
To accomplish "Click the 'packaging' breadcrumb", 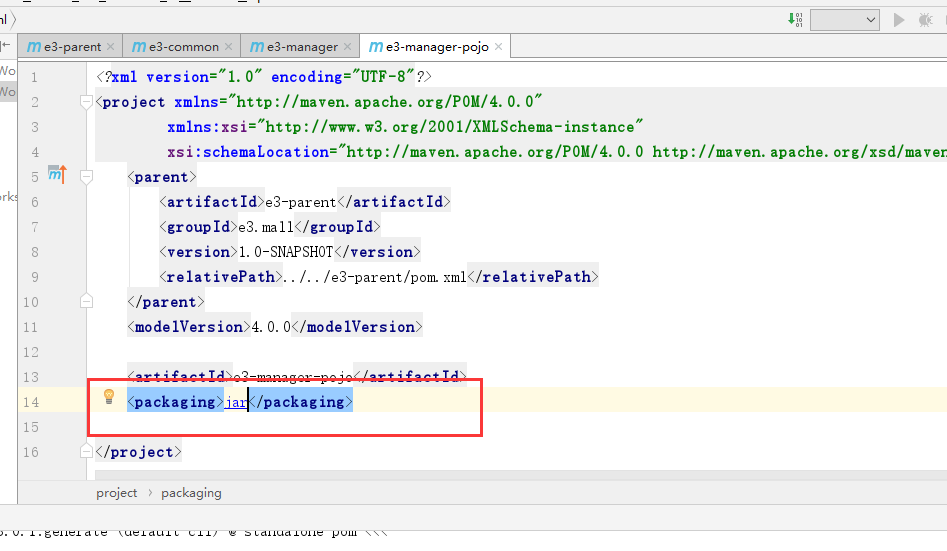I will point(191,493).
